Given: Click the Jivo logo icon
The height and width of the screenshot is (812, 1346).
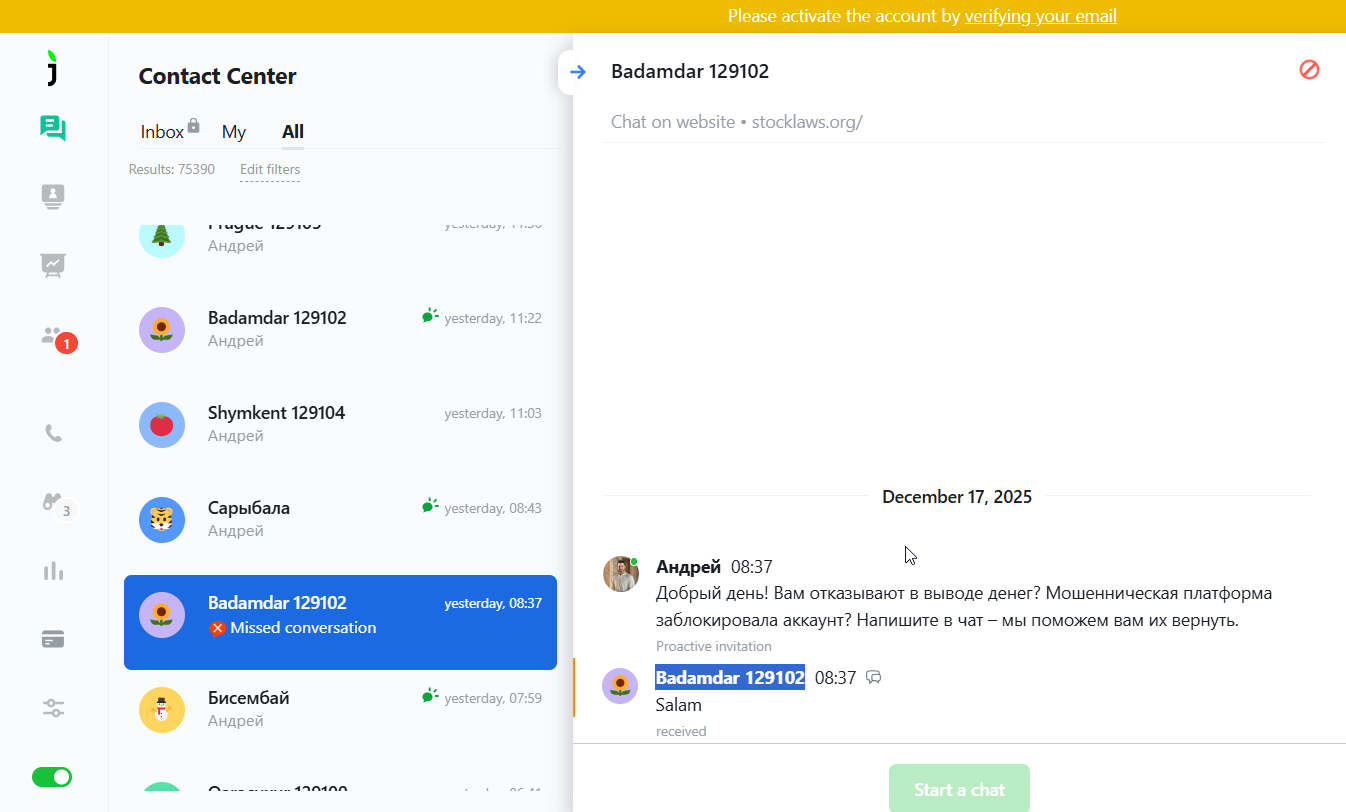Looking at the screenshot, I should tap(53, 67).
